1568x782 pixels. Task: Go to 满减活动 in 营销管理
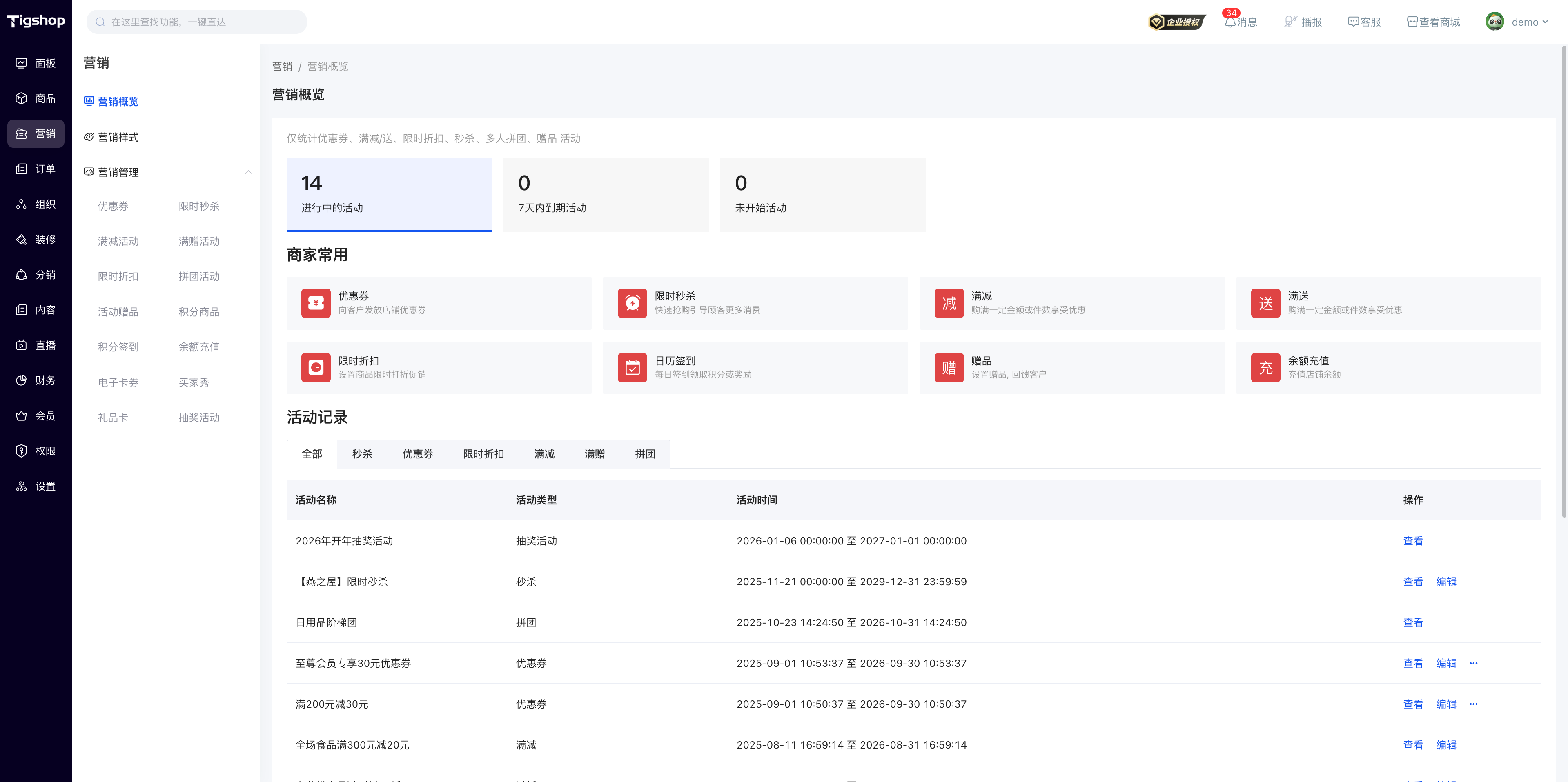[118, 242]
